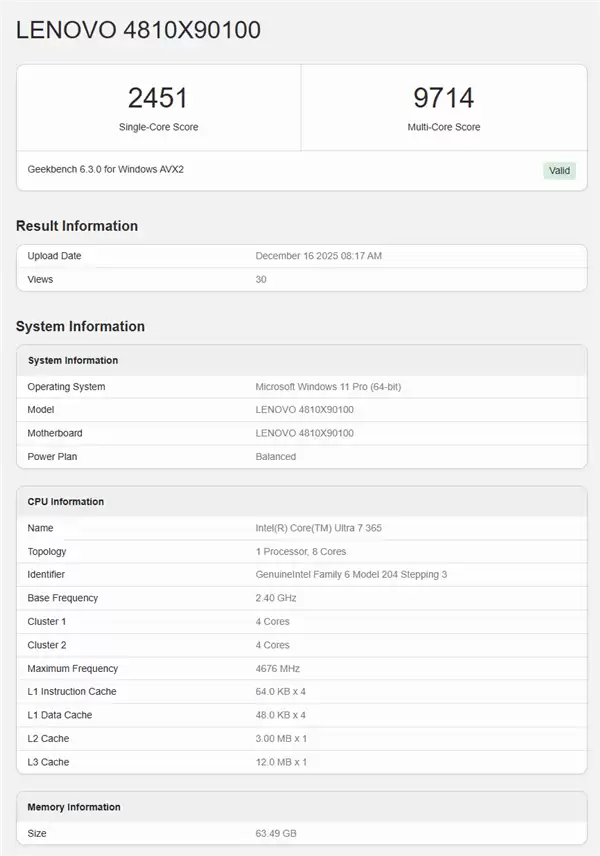Viewport: 600px width, 856px height.
Task: Click the multi-core score 9714
Action: coord(443,98)
